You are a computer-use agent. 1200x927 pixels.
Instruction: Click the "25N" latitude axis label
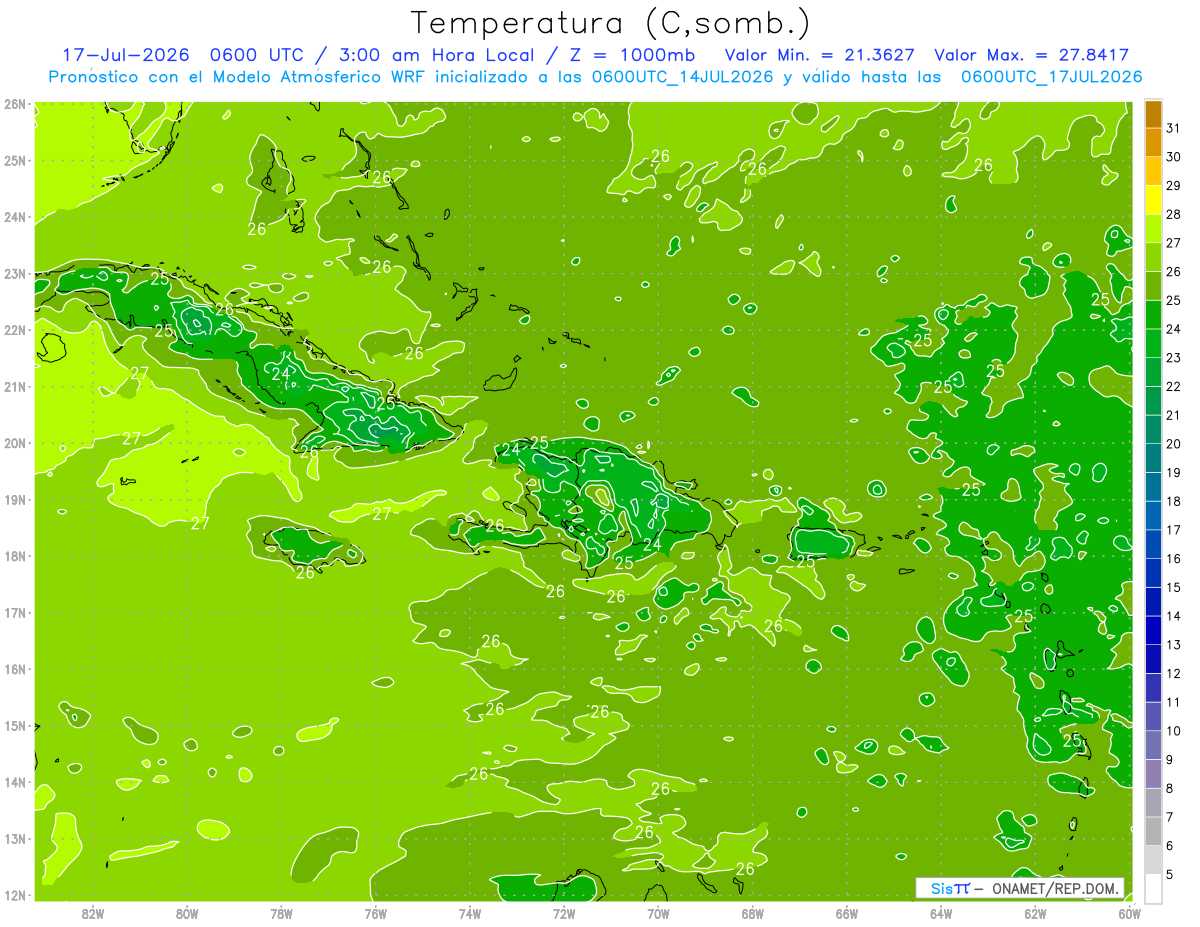click(15, 160)
